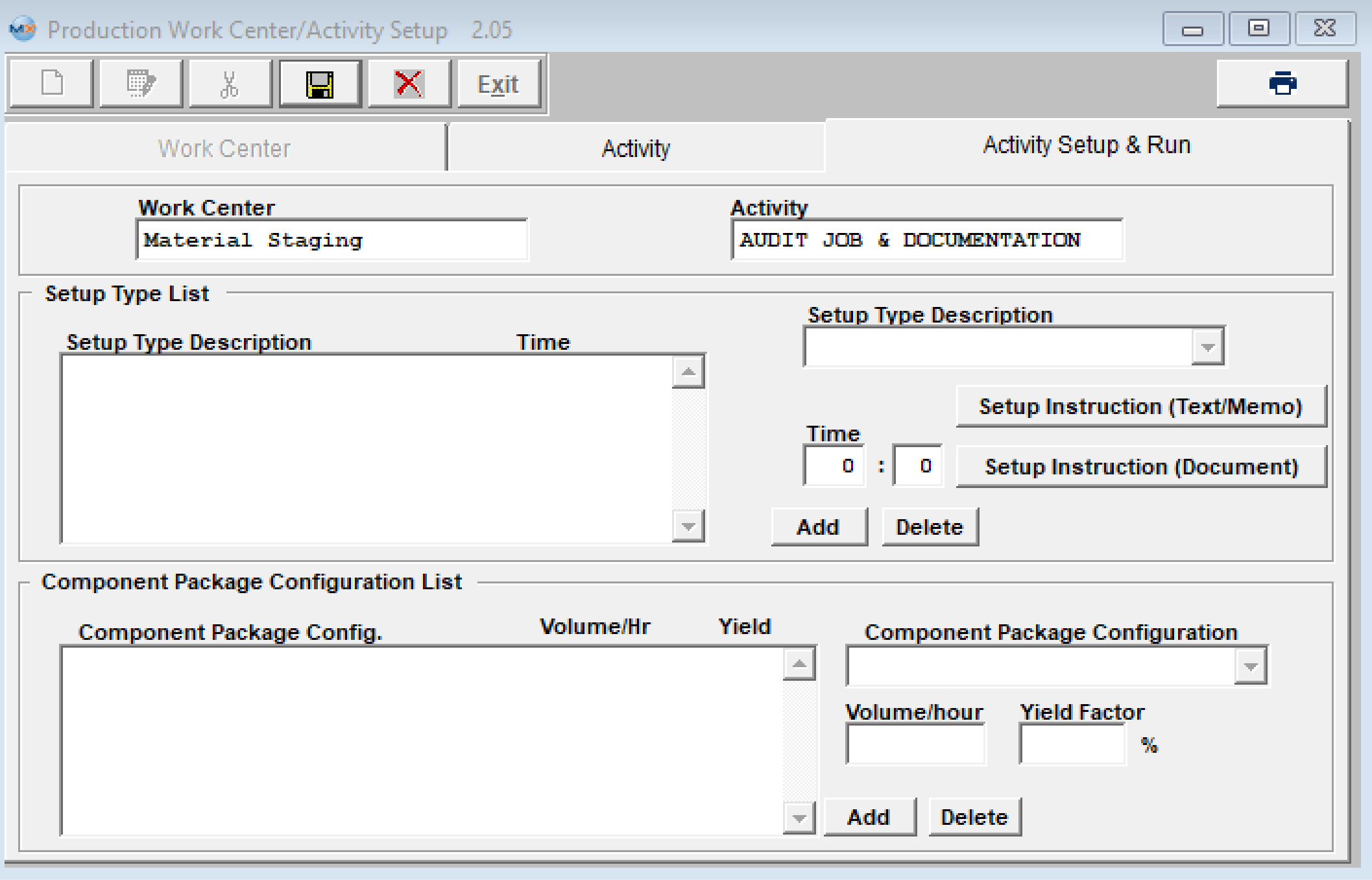Switch to the Activity tab
Image resolution: width=1372 pixels, height=880 pixels.
pos(635,149)
